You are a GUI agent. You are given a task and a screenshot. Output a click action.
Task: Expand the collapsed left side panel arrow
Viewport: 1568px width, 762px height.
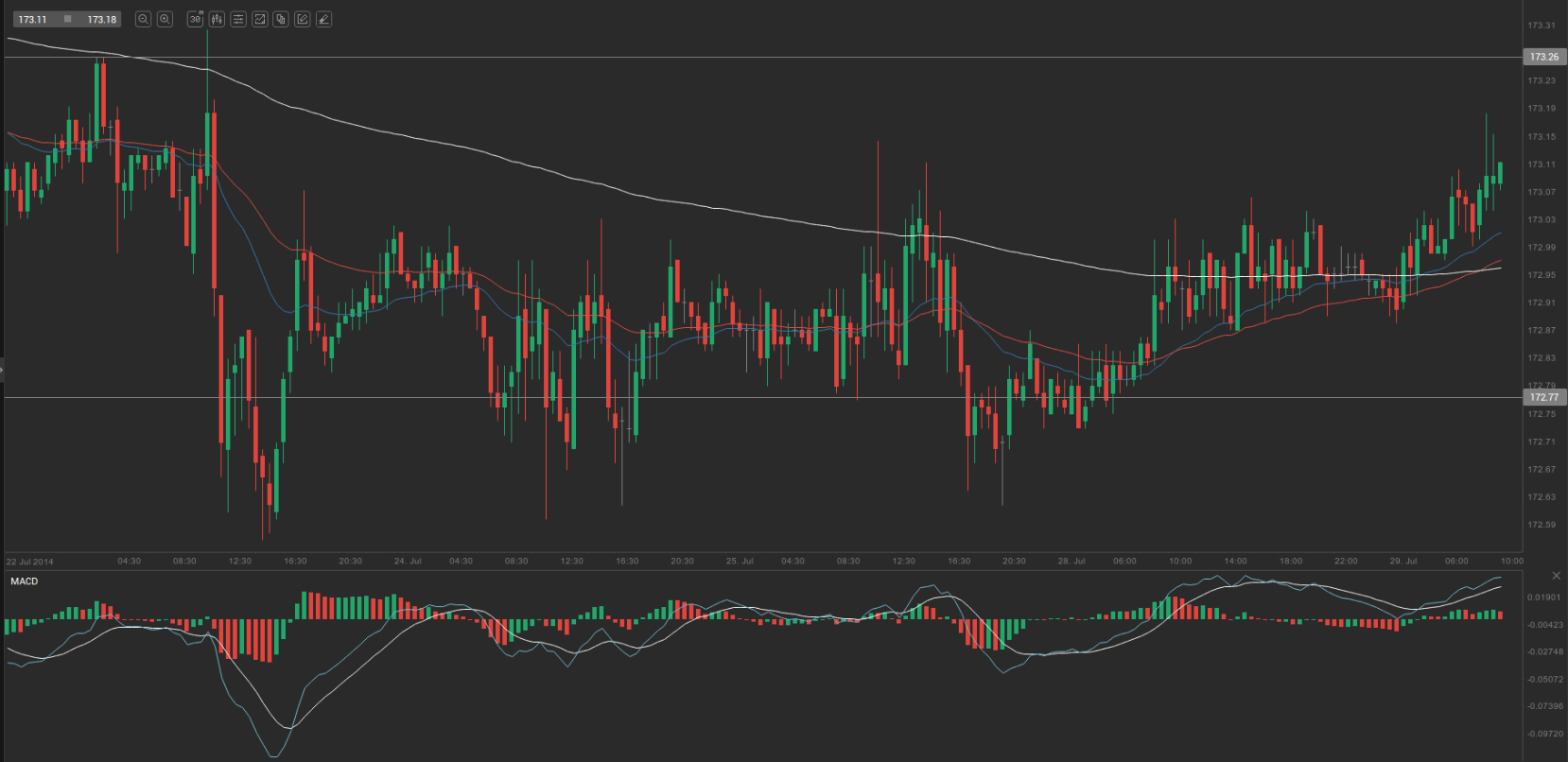click(2, 370)
